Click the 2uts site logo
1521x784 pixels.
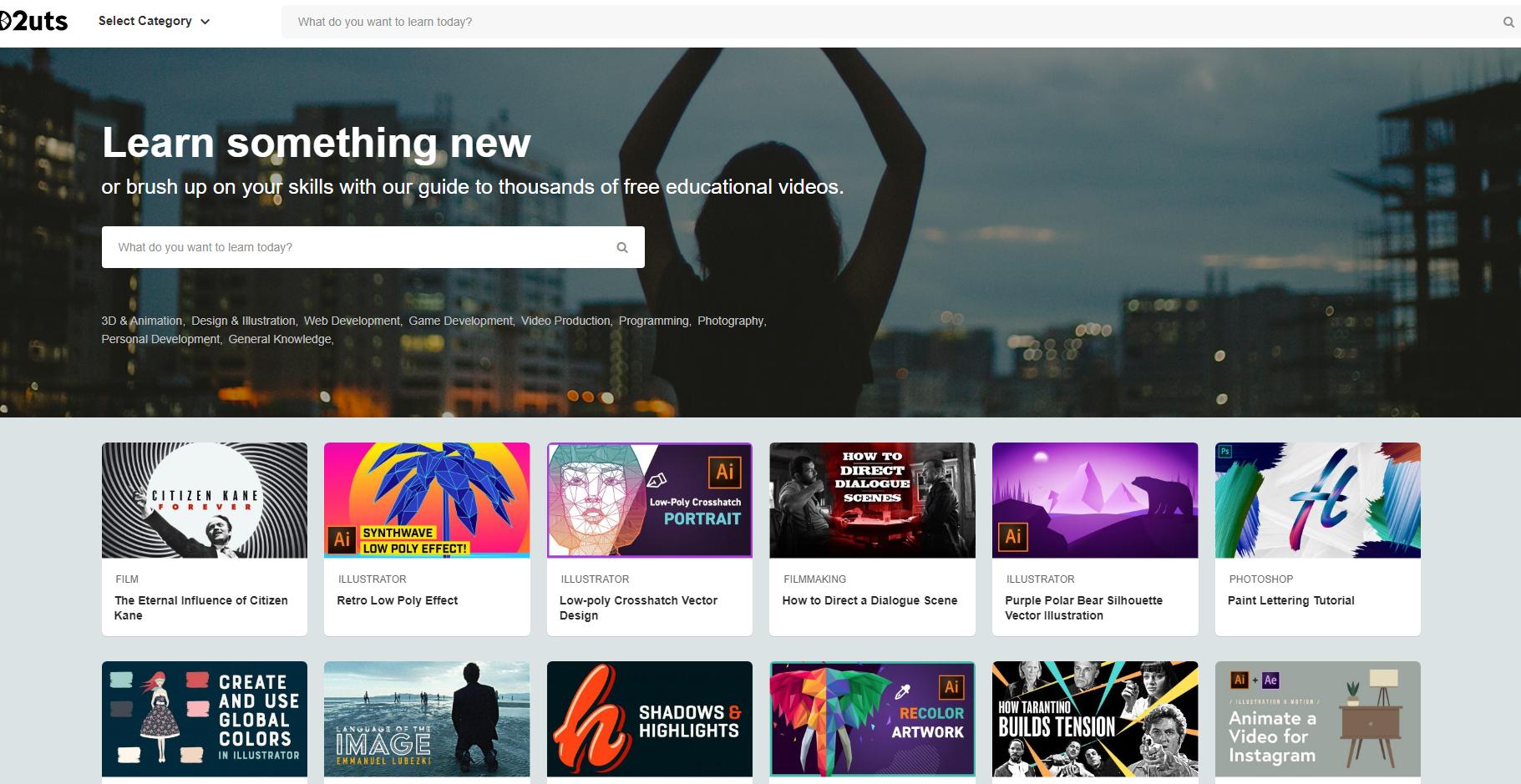point(33,21)
